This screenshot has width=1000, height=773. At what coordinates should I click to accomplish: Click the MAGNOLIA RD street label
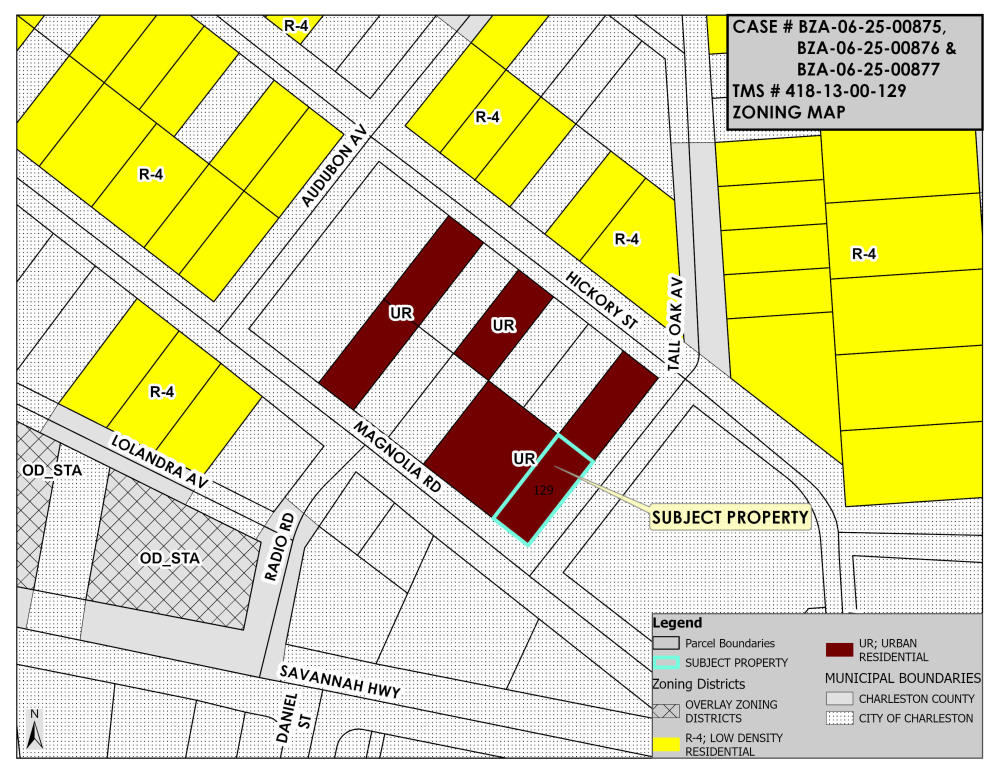click(397, 457)
